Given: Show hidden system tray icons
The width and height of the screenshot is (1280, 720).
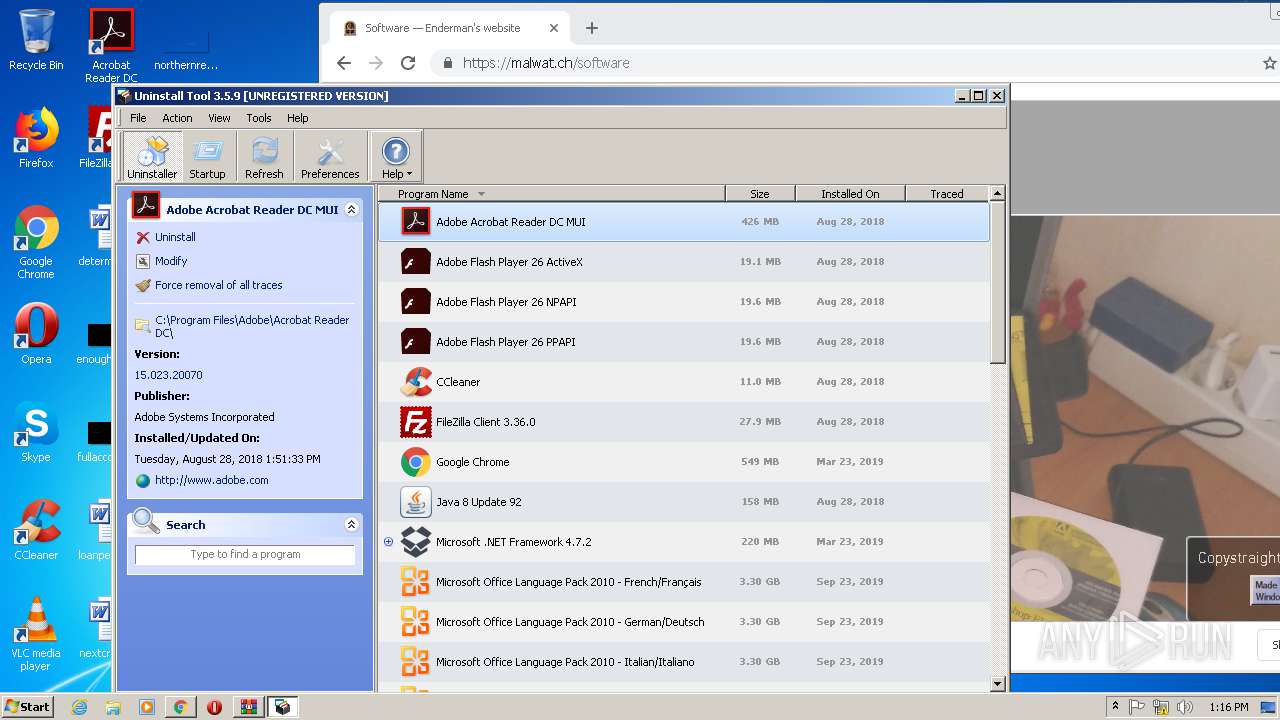Looking at the screenshot, I should [x=1115, y=707].
